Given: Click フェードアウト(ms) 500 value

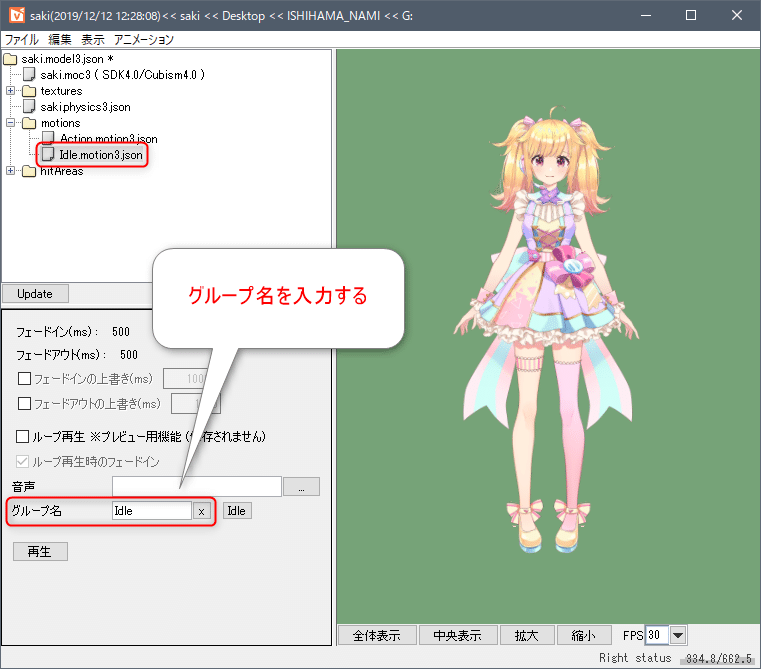Looking at the screenshot, I should pos(129,355).
